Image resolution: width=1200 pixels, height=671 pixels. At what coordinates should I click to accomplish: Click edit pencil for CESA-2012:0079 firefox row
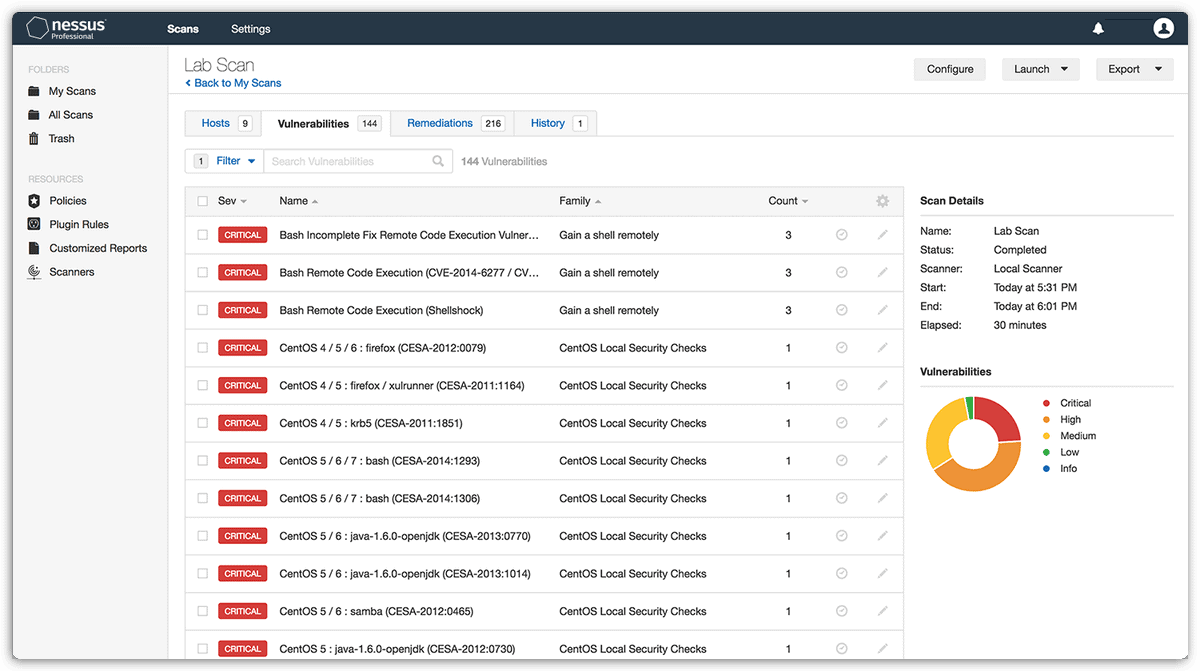pyautogui.click(x=882, y=348)
